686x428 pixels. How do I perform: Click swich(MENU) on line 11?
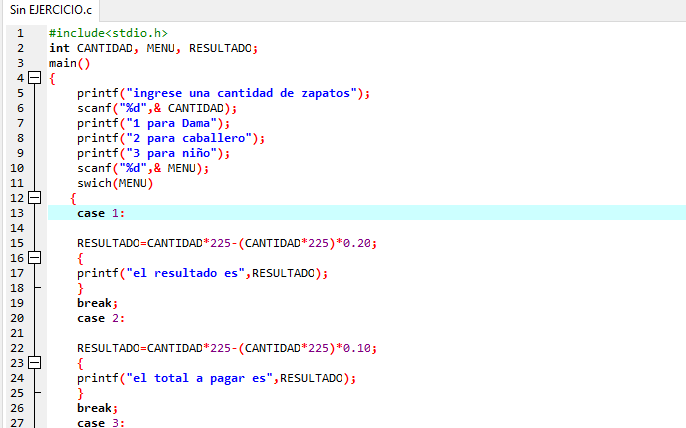pyautogui.click(x=115, y=183)
